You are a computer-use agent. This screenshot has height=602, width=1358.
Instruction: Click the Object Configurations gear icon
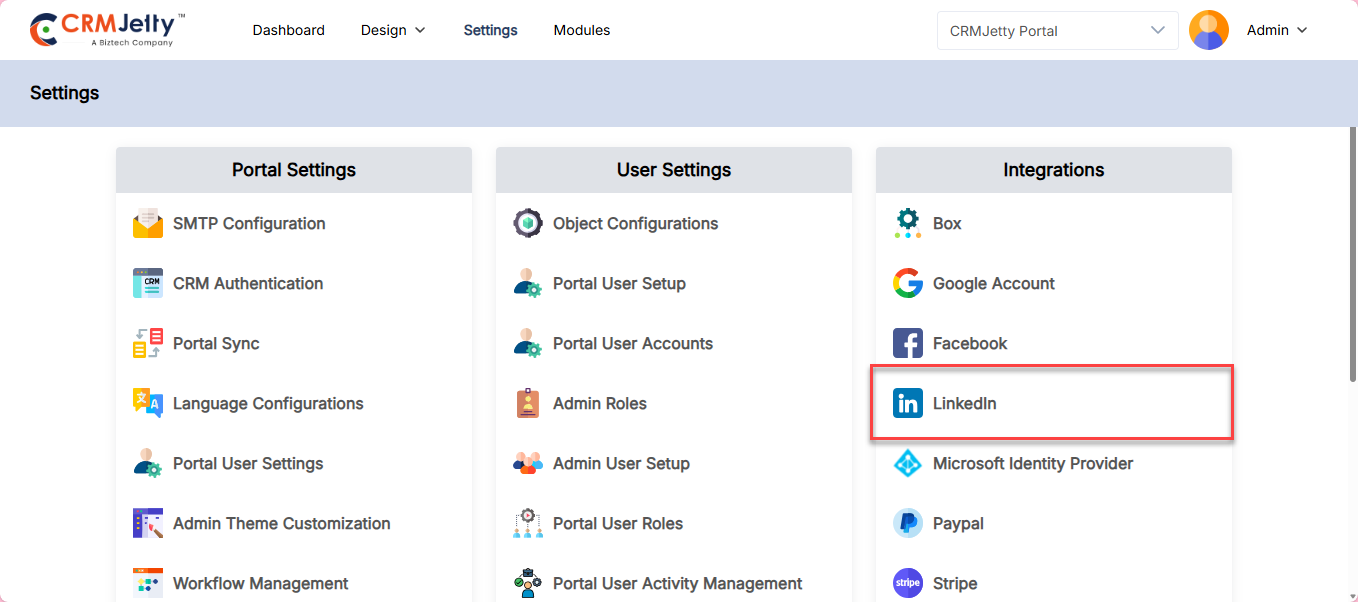(x=528, y=223)
